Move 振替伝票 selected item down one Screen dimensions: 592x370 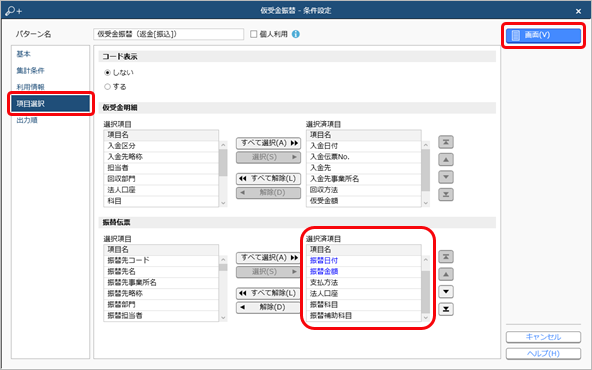(446, 291)
